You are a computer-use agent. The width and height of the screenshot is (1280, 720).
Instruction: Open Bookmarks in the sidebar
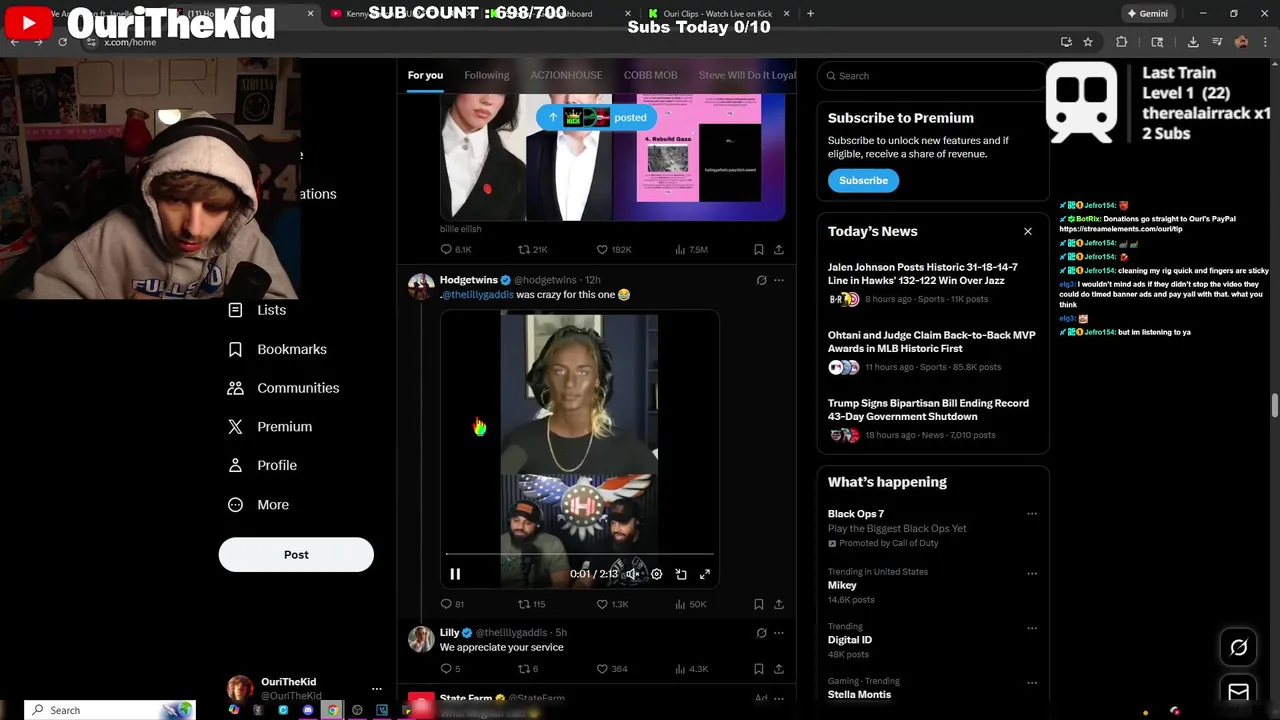[x=277, y=349]
